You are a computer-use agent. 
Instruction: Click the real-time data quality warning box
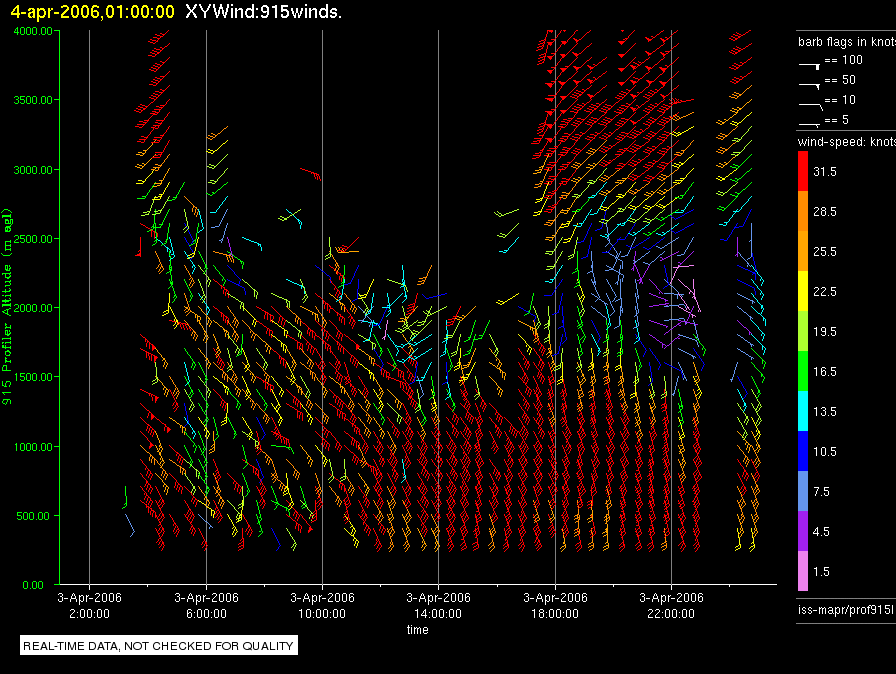tap(159, 645)
